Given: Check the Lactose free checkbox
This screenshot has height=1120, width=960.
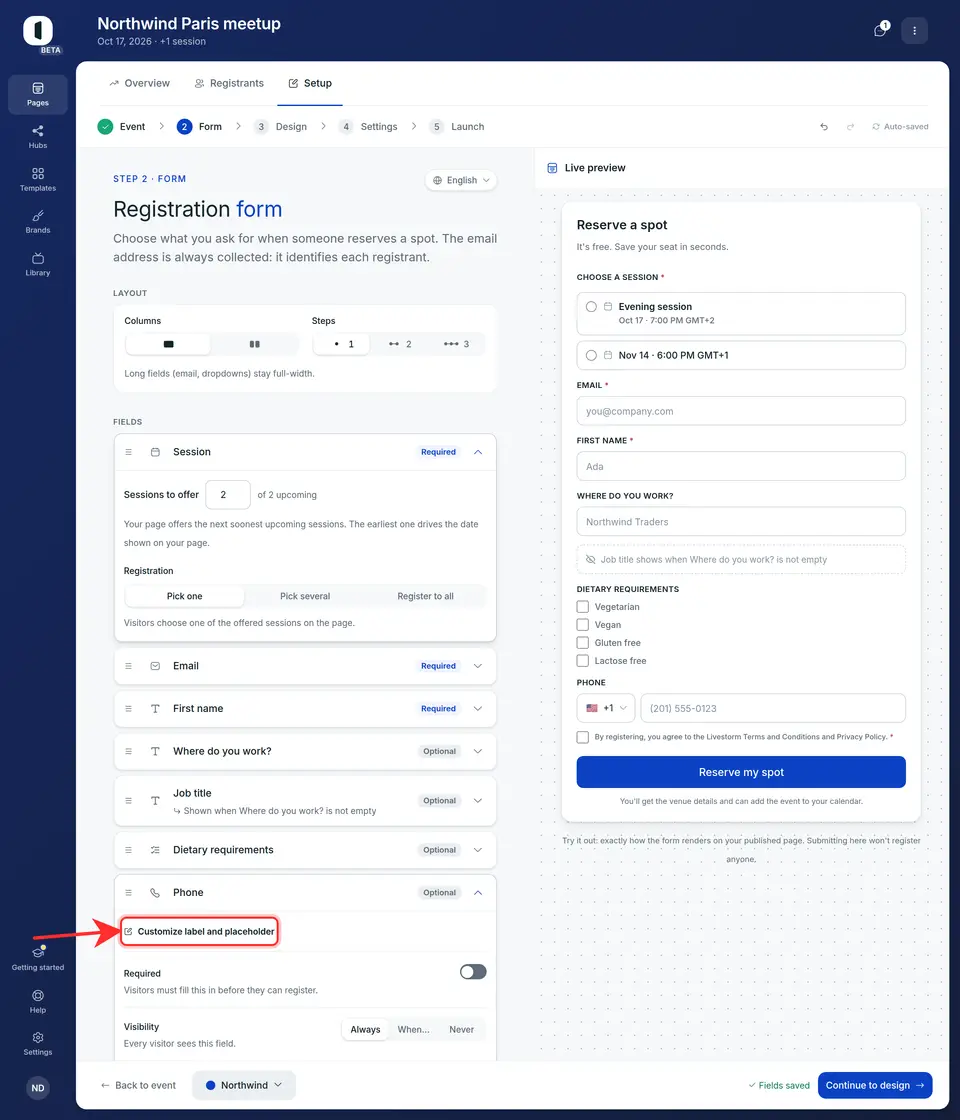Looking at the screenshot, I should 583,661.
